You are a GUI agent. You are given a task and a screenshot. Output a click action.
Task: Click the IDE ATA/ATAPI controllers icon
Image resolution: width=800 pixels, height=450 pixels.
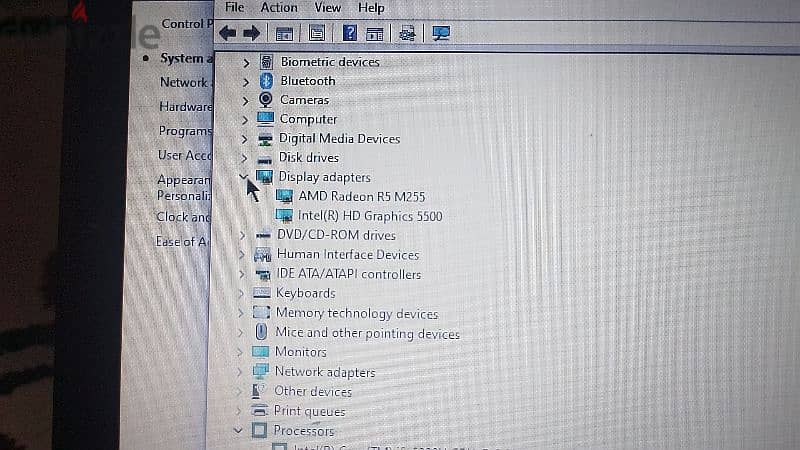(x=262, y=274)
